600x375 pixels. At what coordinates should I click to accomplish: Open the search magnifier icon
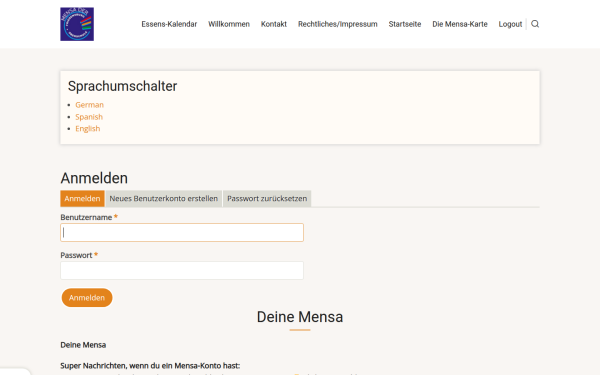535,24
